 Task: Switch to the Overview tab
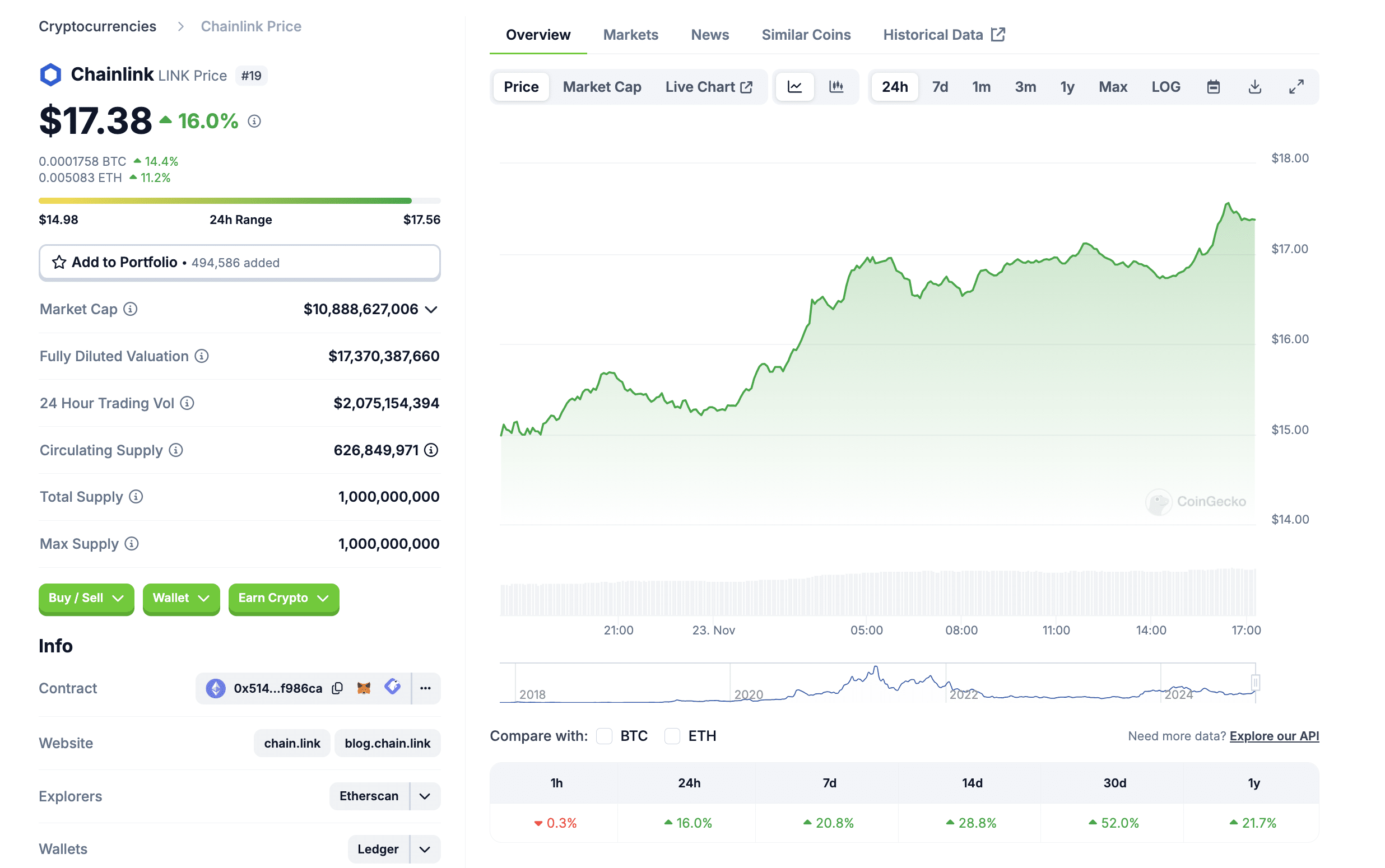point(538,35)
